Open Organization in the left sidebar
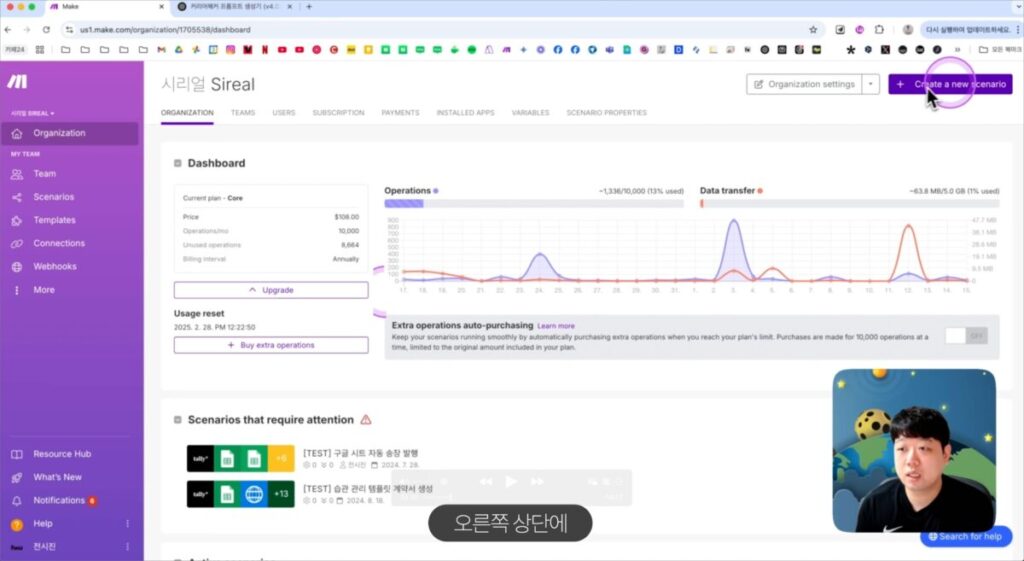Image resolution: width=1024 pixels, height=561 pixels. point(69,133)
